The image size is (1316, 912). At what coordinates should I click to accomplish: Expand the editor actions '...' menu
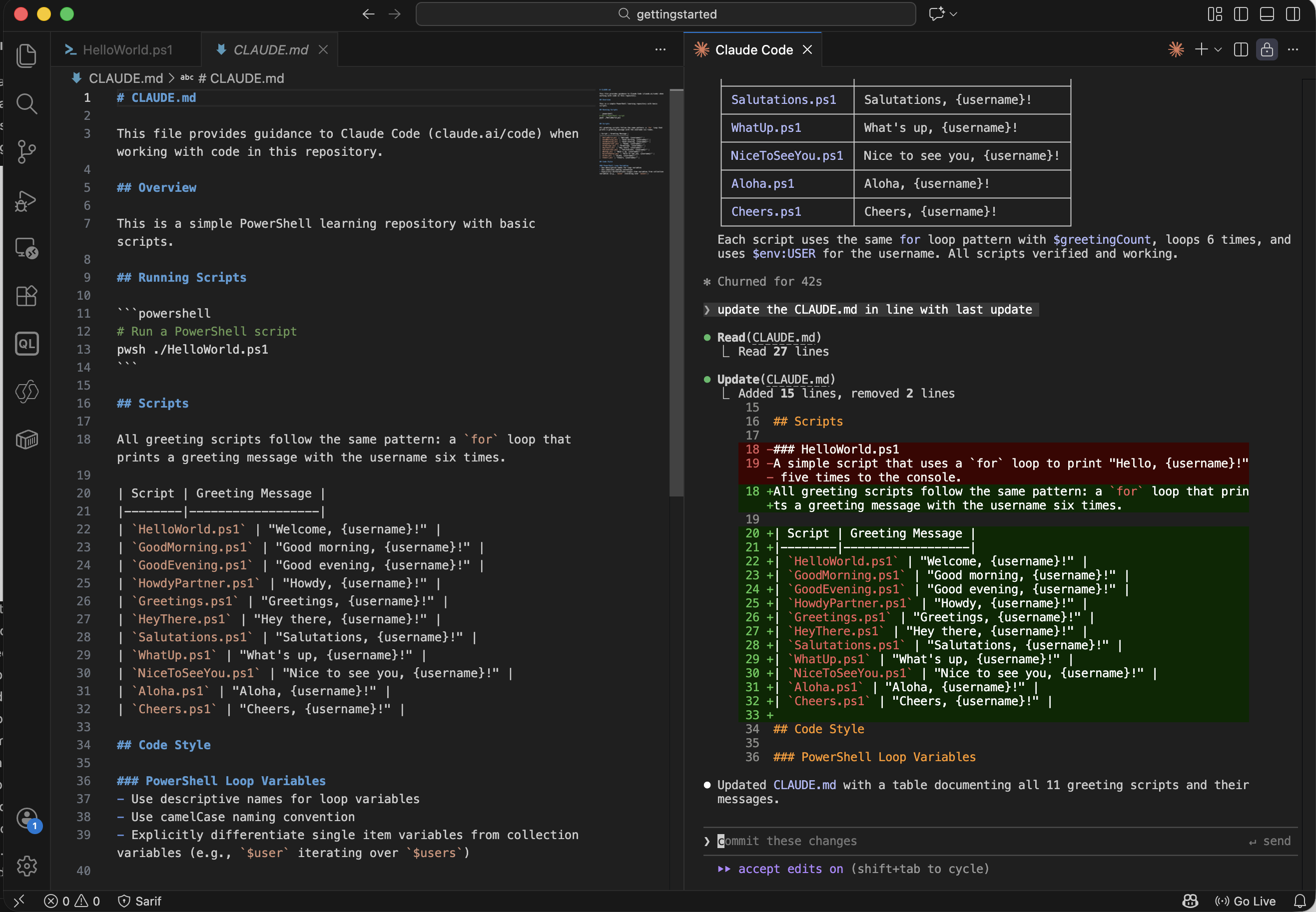pyautogui.click(x=661, y=50)
